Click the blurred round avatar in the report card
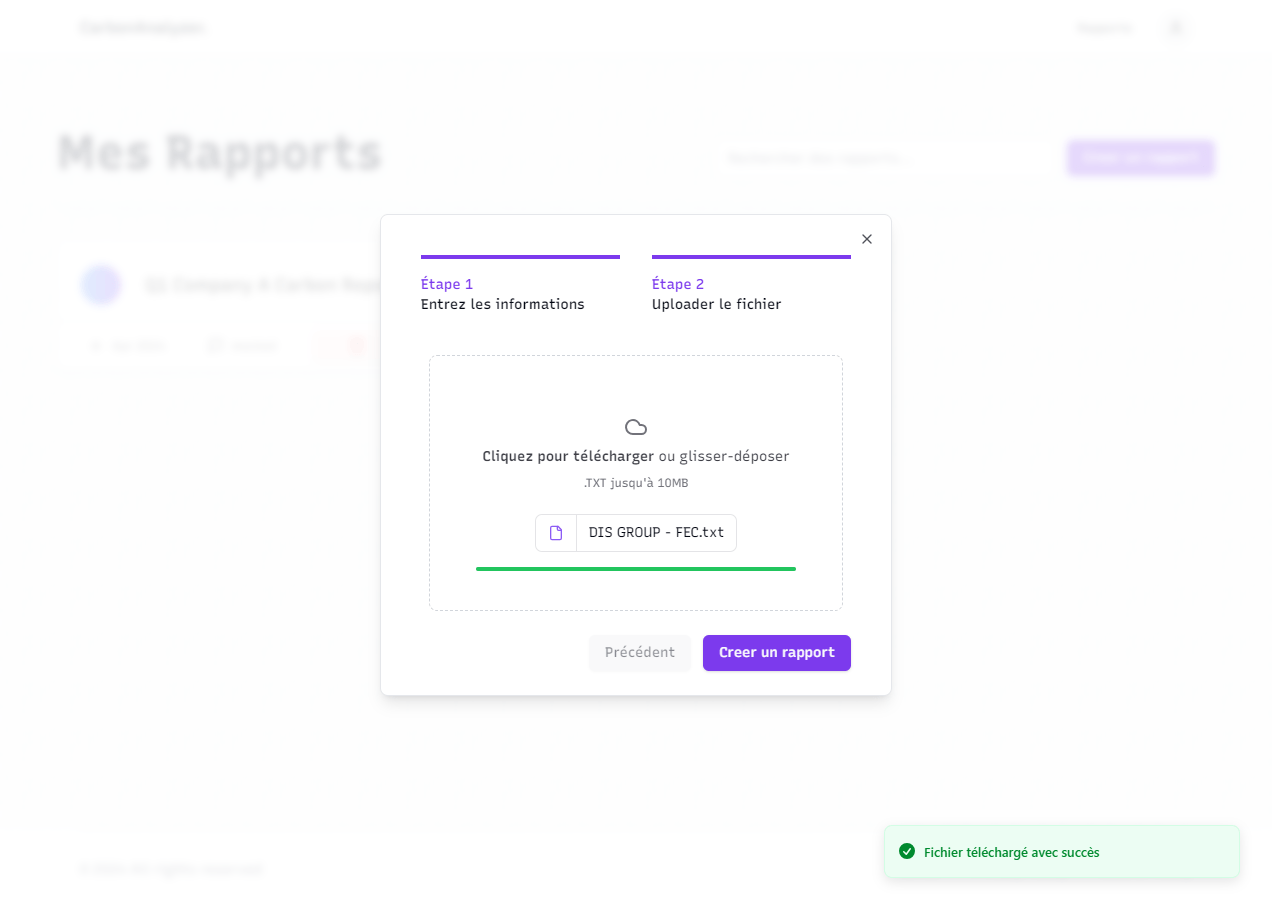 [x=101, y=285]
